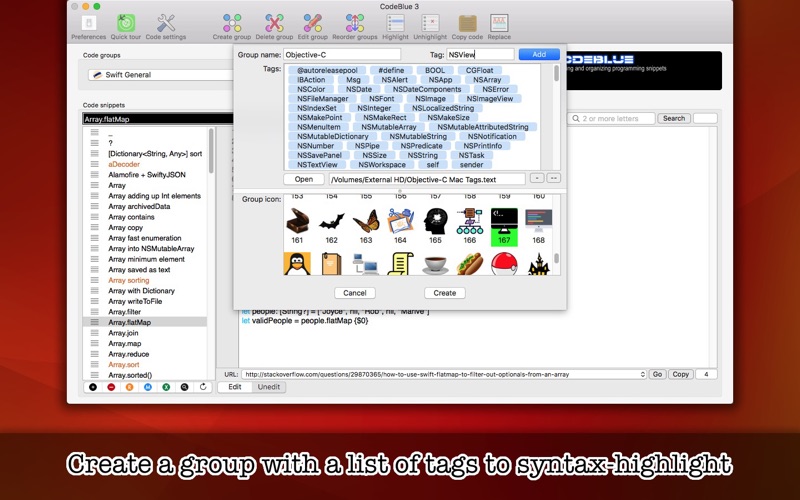
Task: Click the blue M circle icon
Action: point(148,387)
